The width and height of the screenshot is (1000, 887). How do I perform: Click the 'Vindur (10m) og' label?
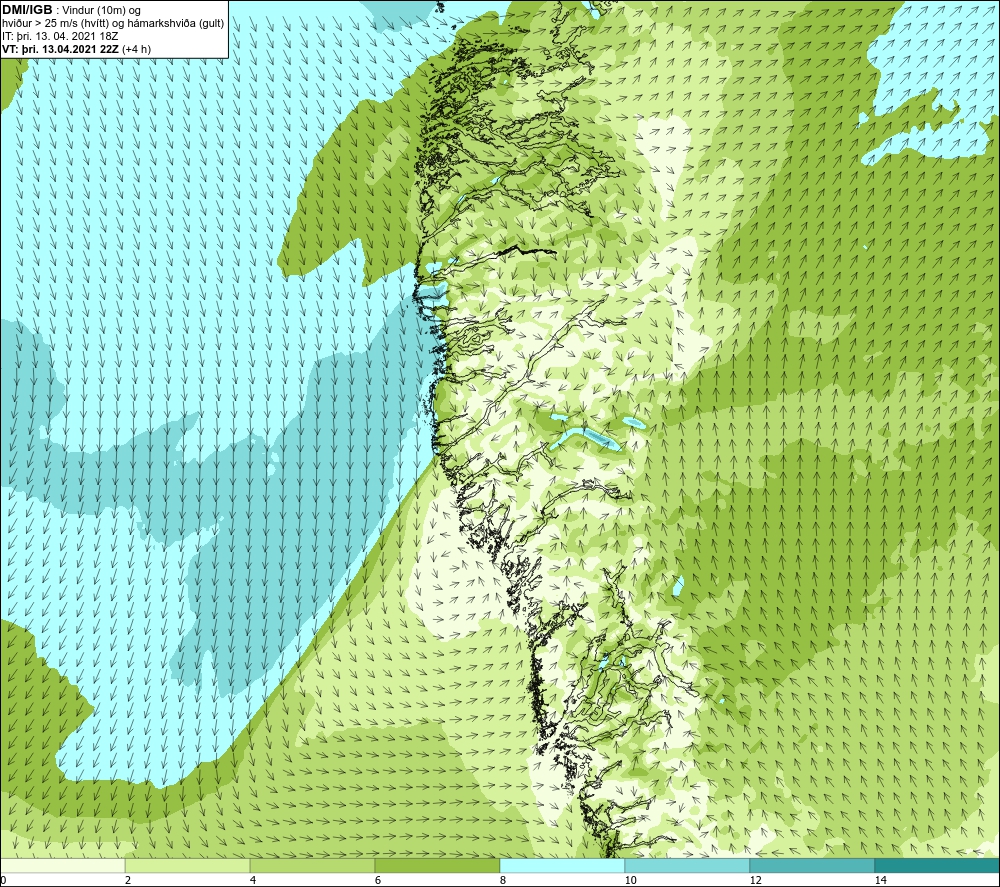pyautogui.click(x=101, y=11)
